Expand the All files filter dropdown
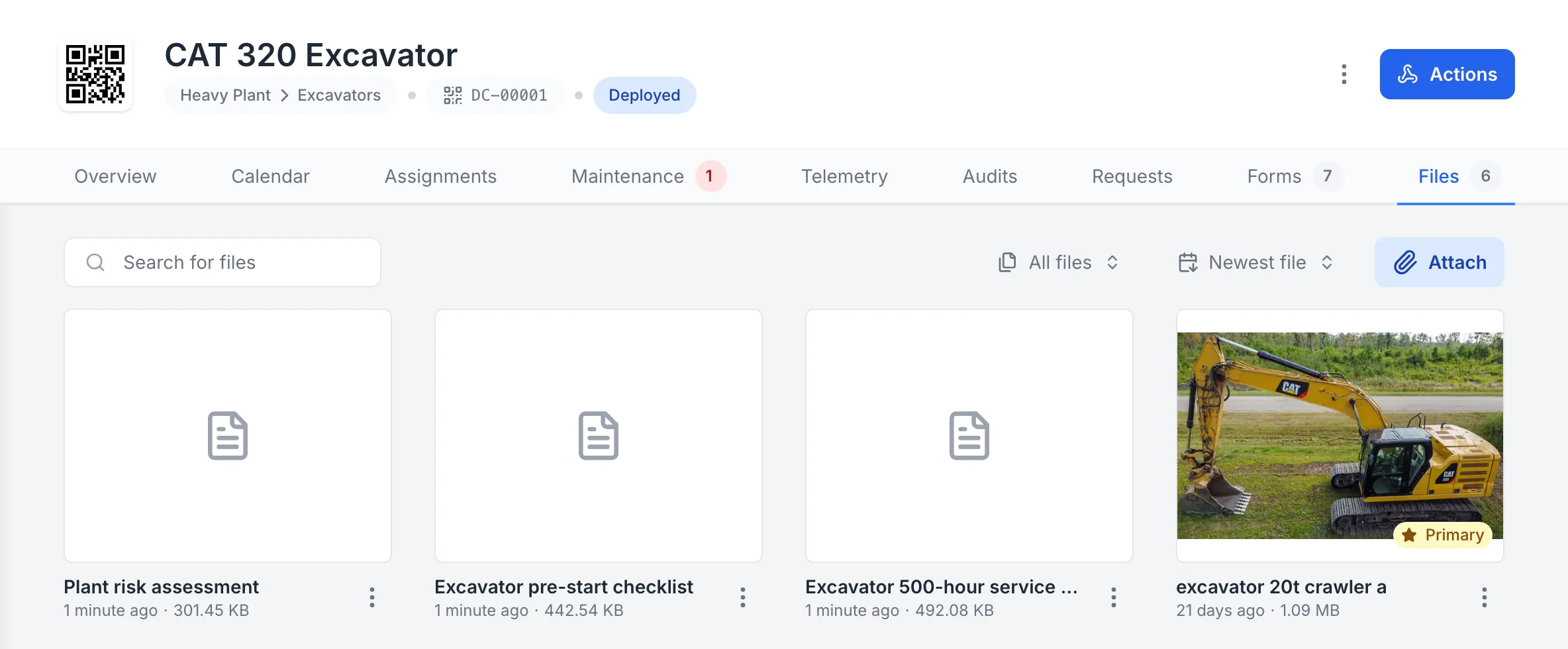 tap(1059, 262)
